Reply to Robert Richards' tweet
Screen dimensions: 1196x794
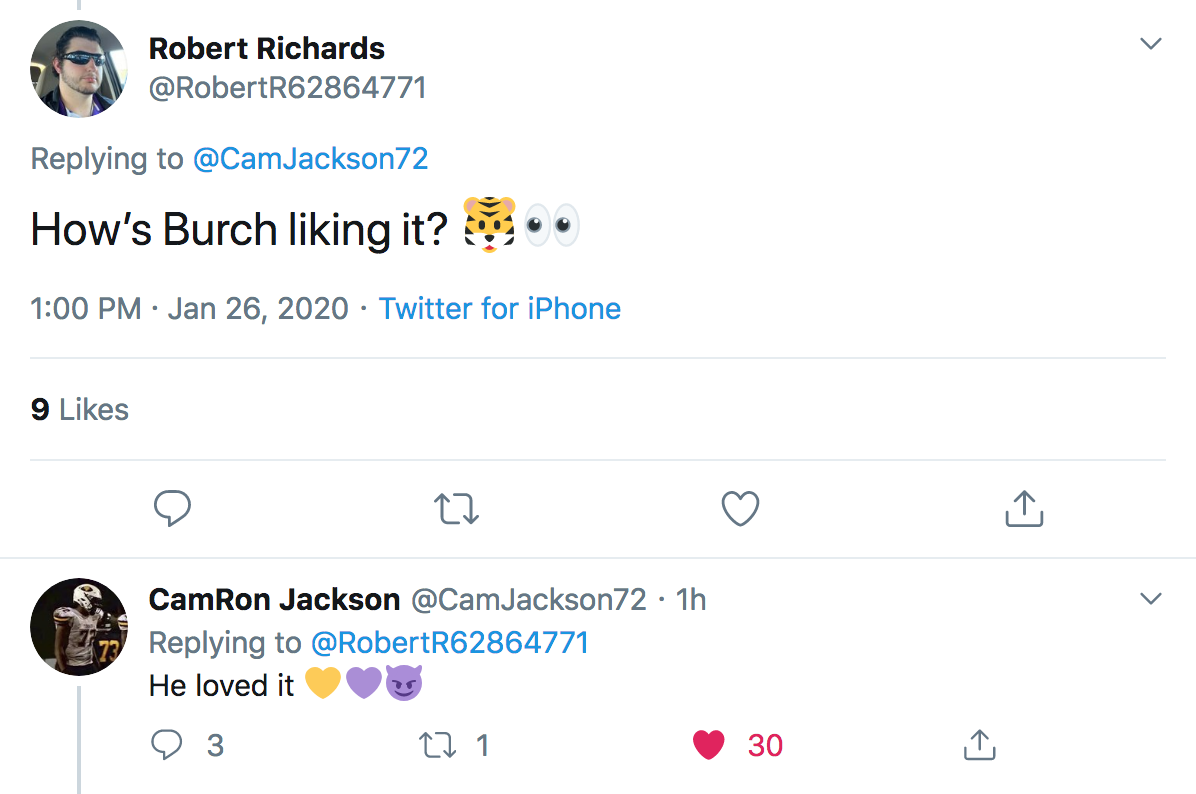172,509
